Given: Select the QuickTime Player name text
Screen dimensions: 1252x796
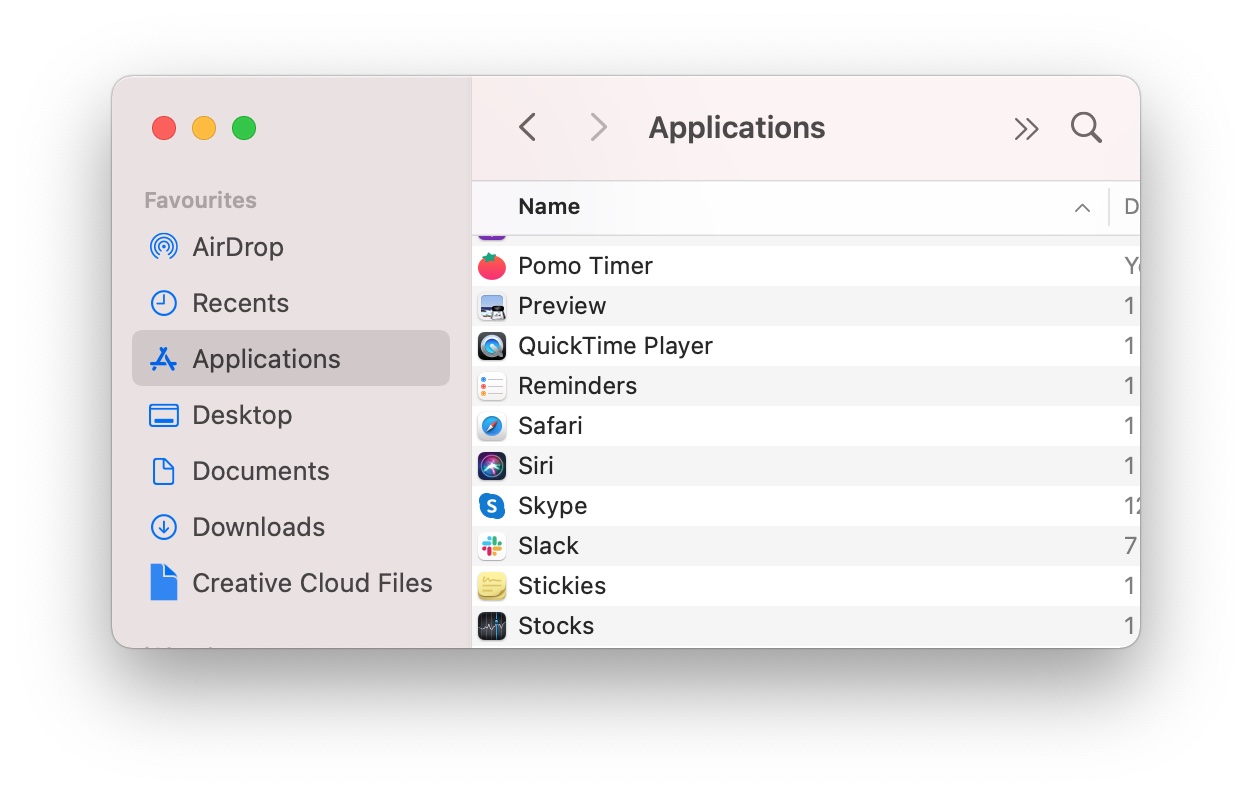Looking at the screenshot, I should 615,346.
